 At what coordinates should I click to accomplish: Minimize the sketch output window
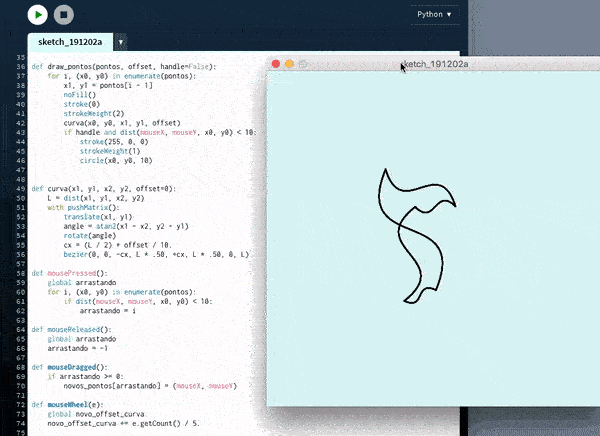[x=290, y=64]
